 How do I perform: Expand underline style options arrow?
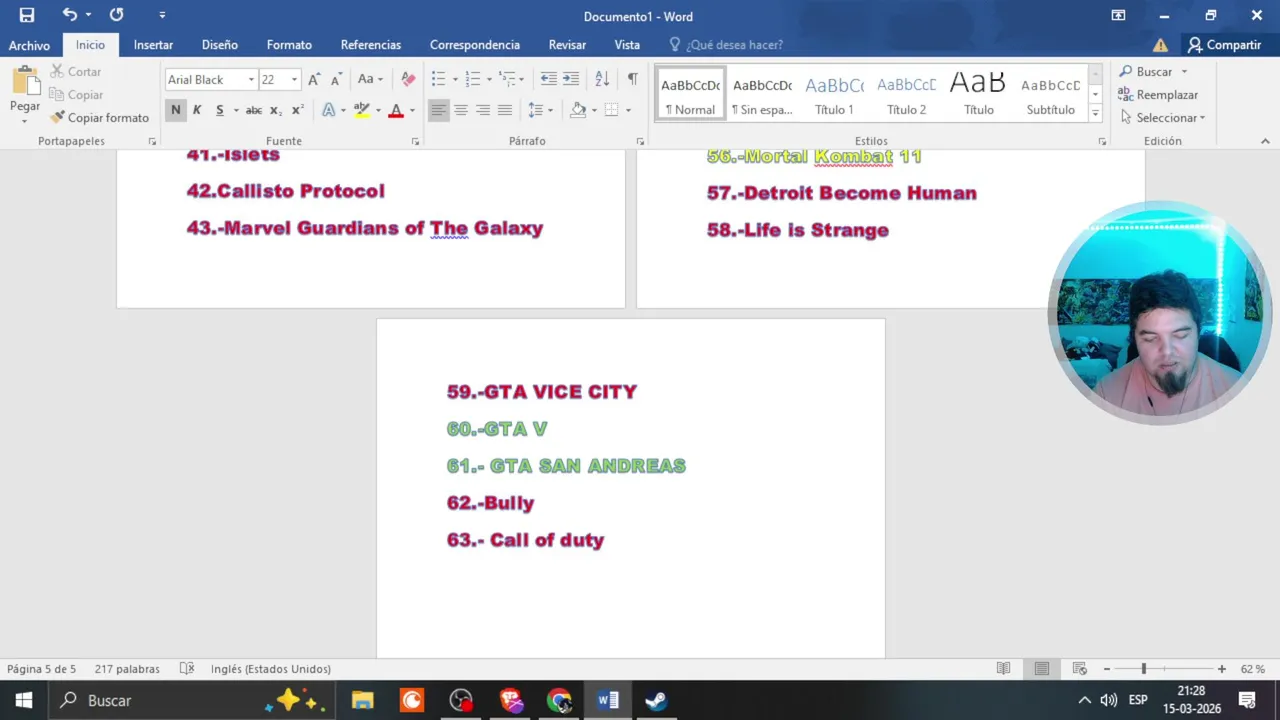pyautogui.click(x=234, y=110)
